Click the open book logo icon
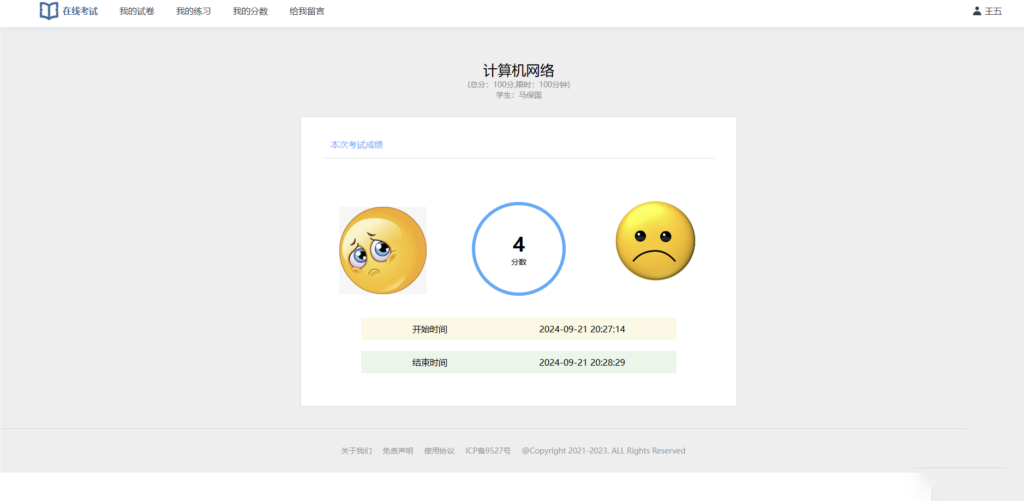The width and height of the screenshot is (1024, 501). point(49,11)
